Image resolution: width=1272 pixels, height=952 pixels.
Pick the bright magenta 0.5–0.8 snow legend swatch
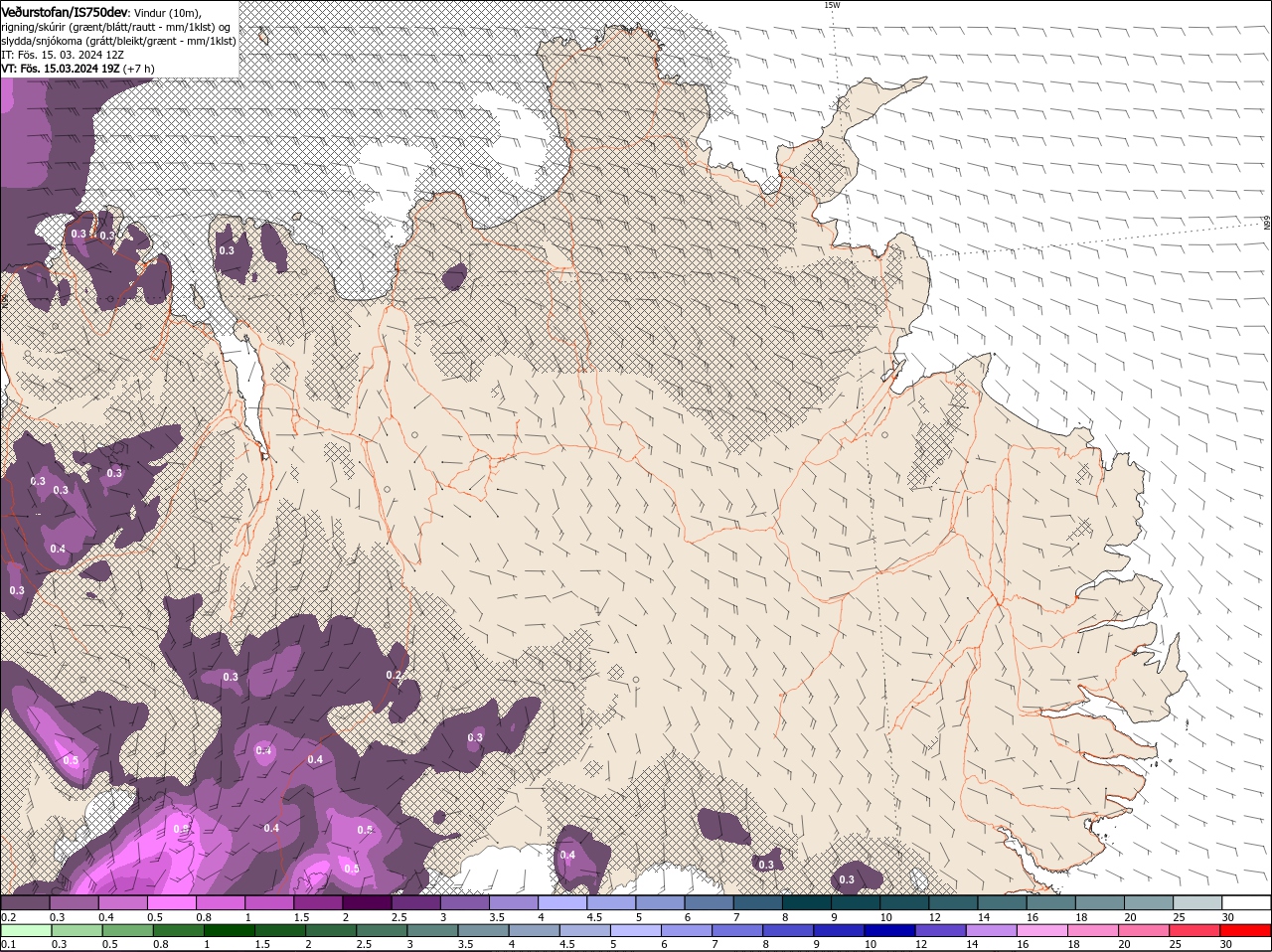pyautogui.click(x=171, y=902)
